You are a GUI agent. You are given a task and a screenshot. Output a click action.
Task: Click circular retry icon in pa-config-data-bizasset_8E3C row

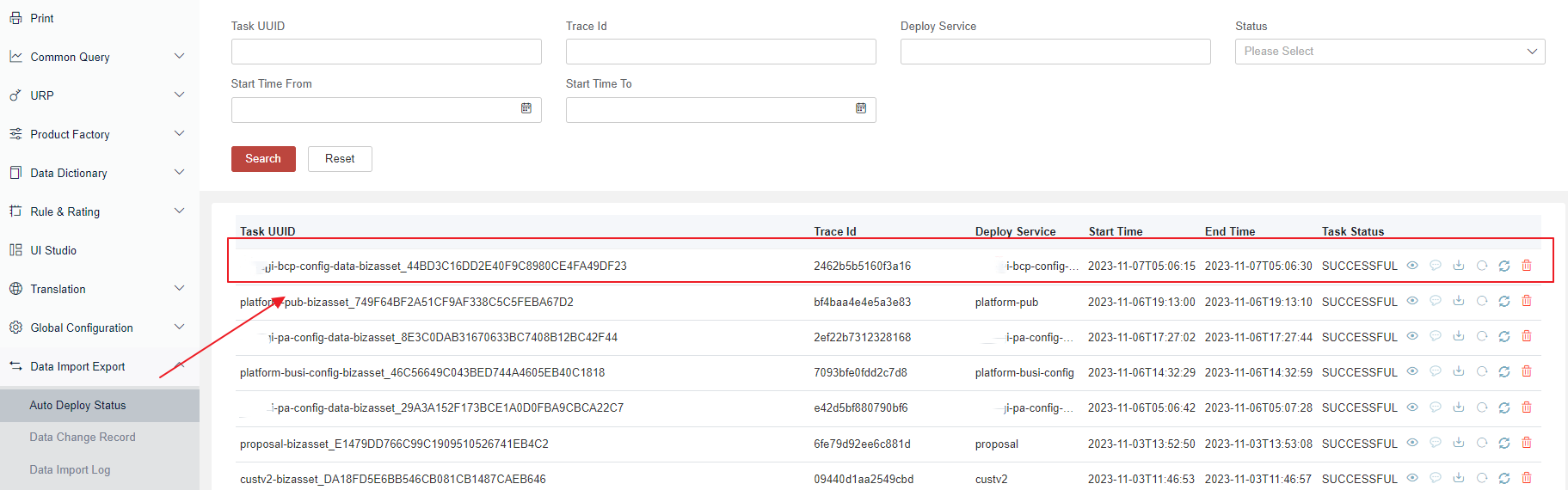point(1482,336)
